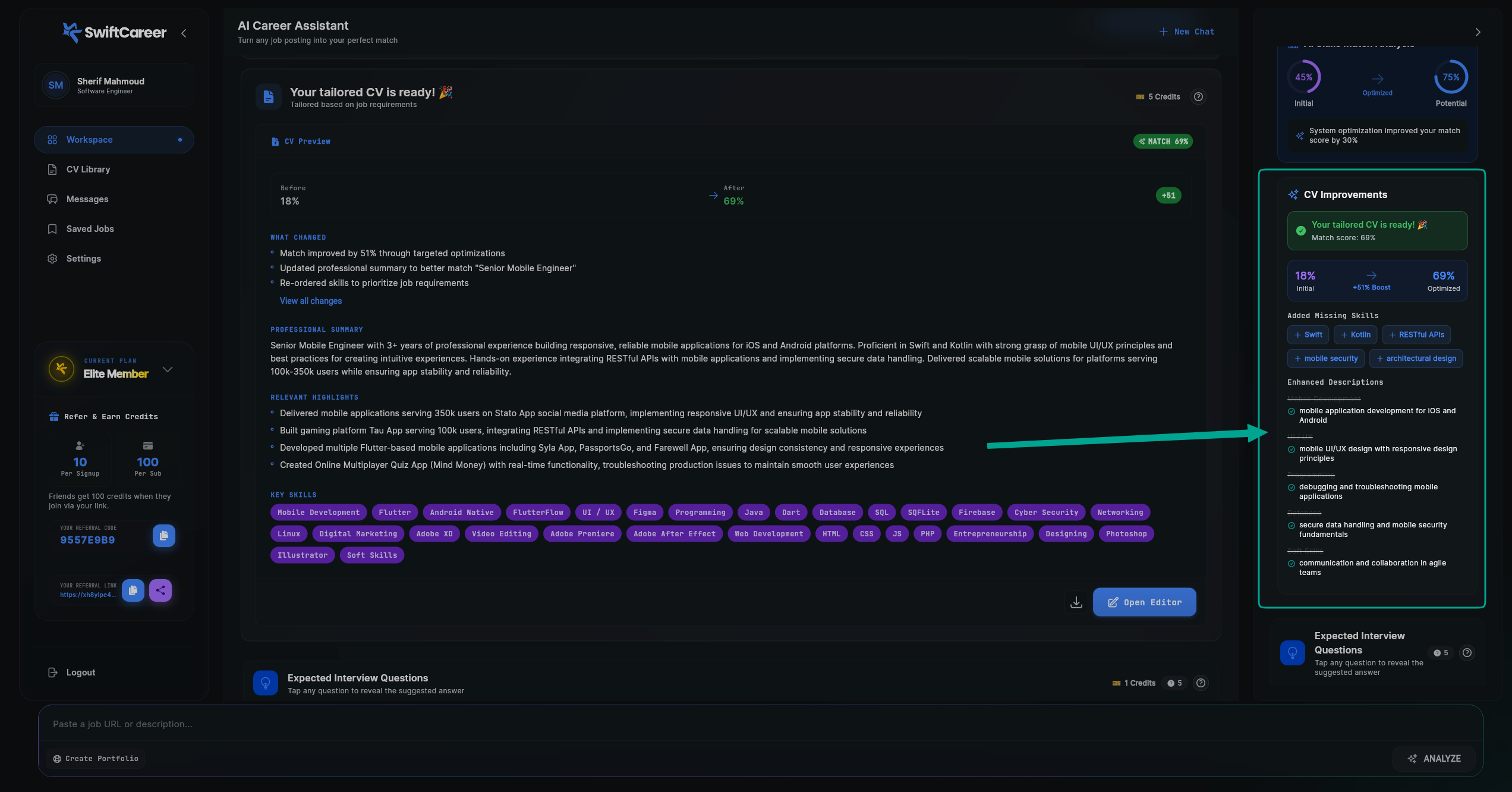Expand the Elite Member plan details
This screenshot has width=1512, height=792.
[168, 369]
